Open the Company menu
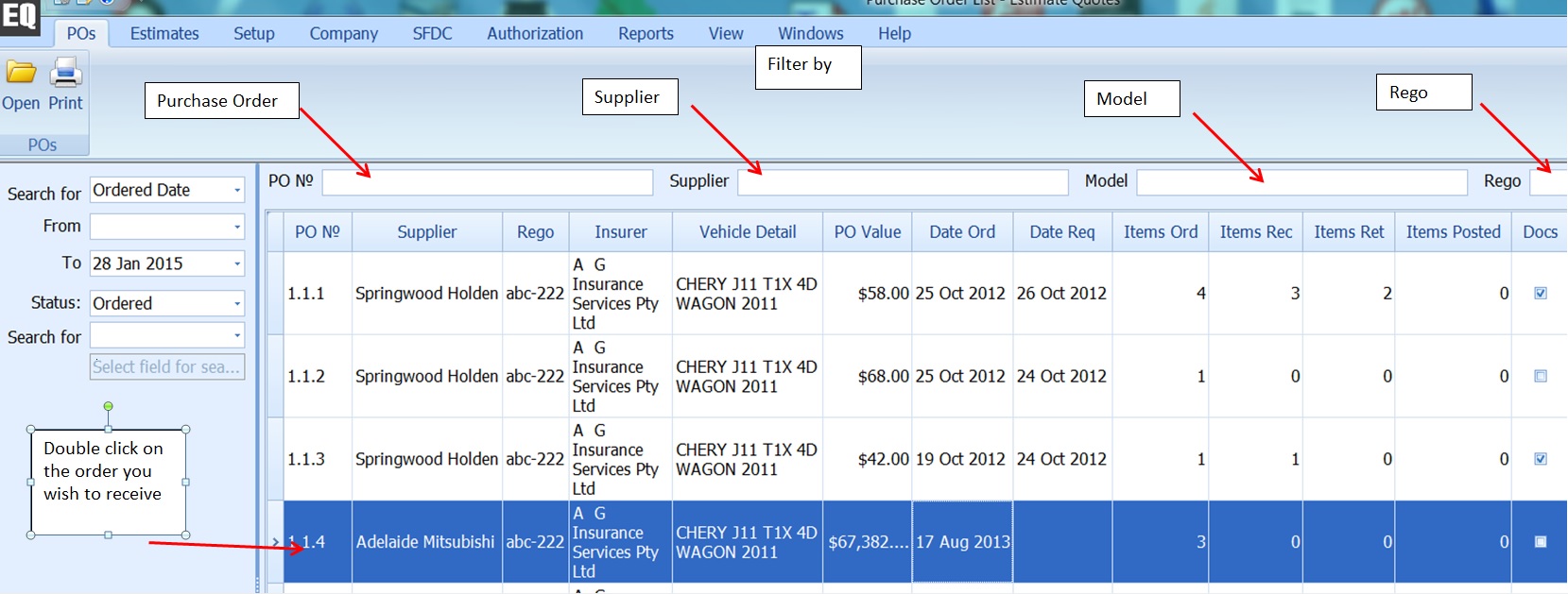The height and width of the screenshot is (594, 1568). [x=344, y=34]
